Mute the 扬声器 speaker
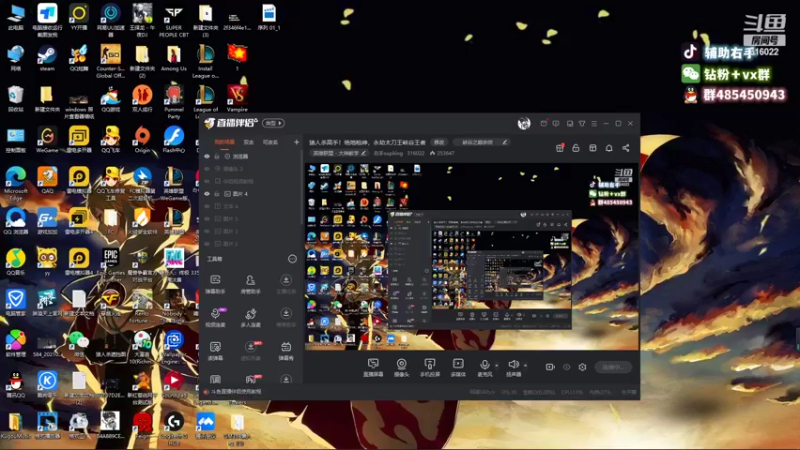 513,367
